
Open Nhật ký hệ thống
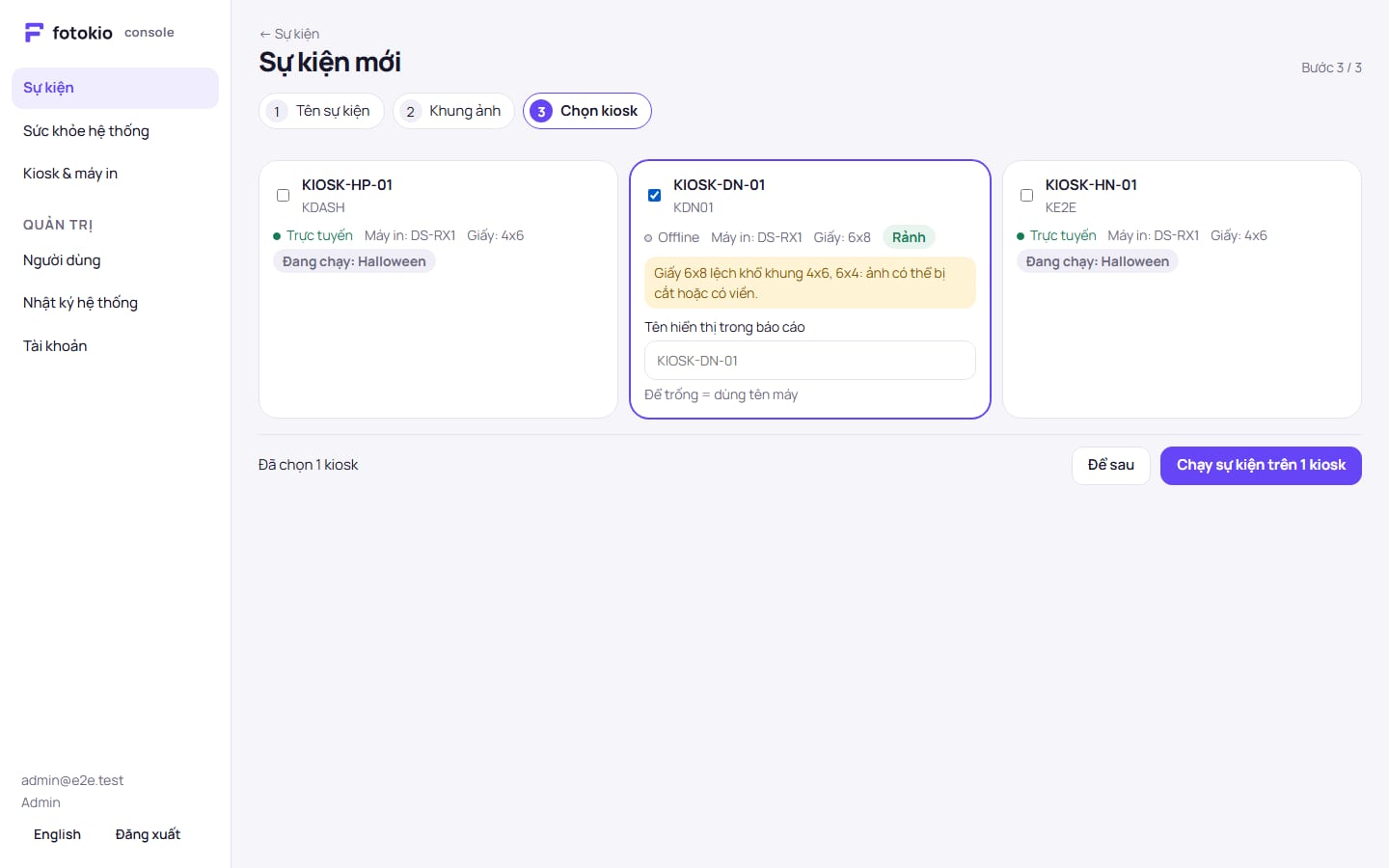[115, 303]
